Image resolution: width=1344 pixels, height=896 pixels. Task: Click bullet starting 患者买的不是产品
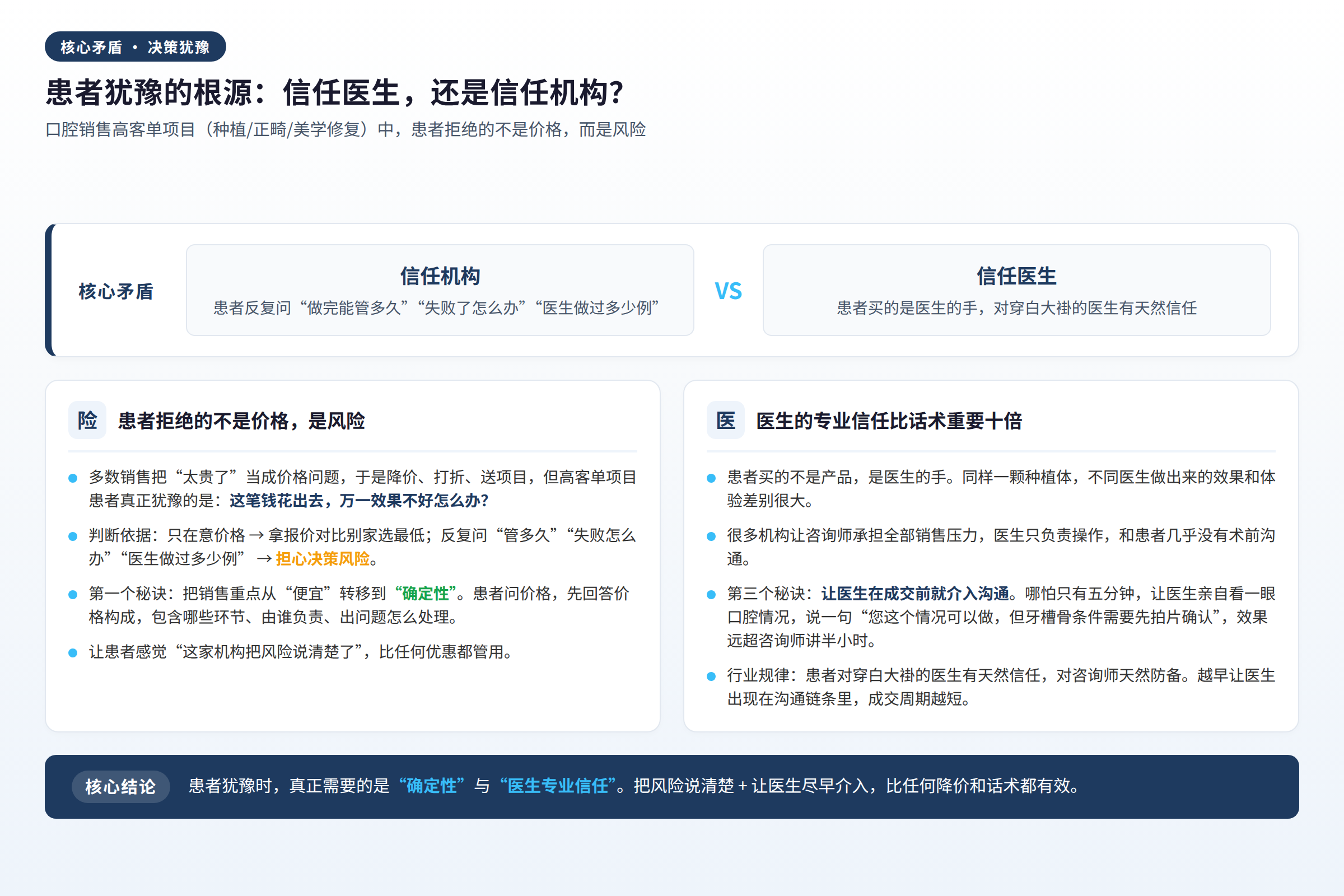coord(1001,488)
